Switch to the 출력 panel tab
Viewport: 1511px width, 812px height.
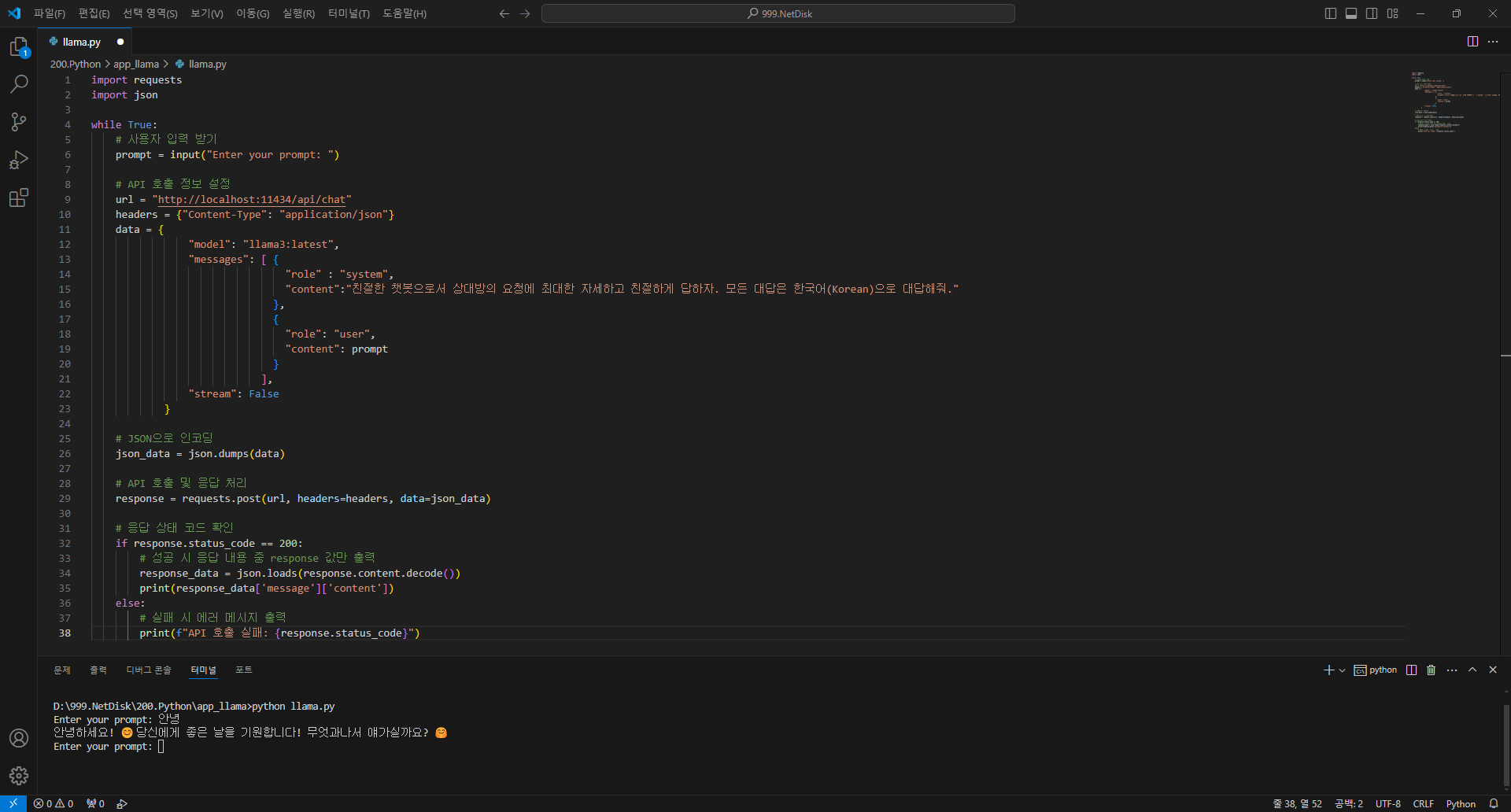point(98,670)
